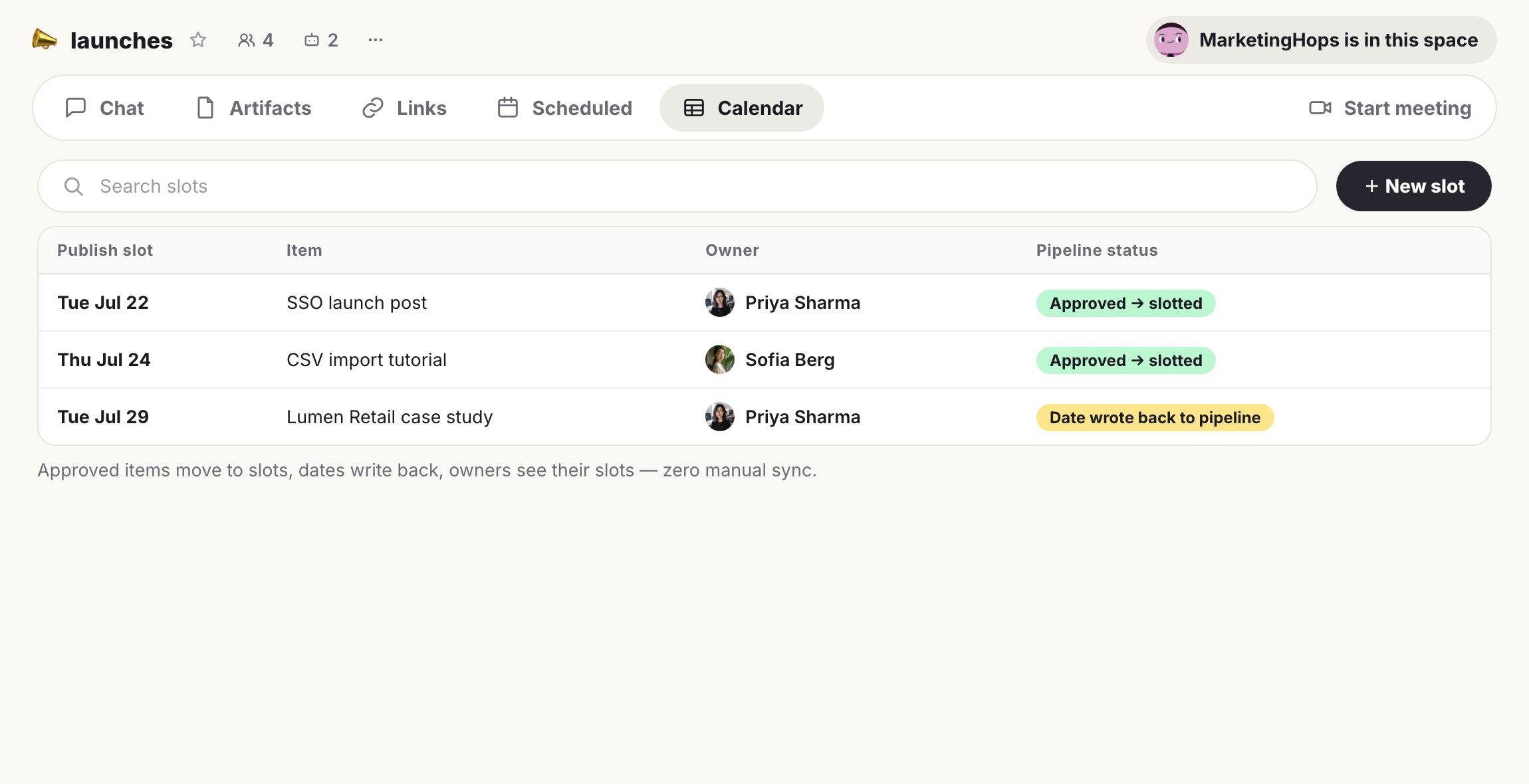Viewport: 1529px width, 784px height.
Task: Click the Item column header
Action: pyautogui.click(x=304, y=250)
